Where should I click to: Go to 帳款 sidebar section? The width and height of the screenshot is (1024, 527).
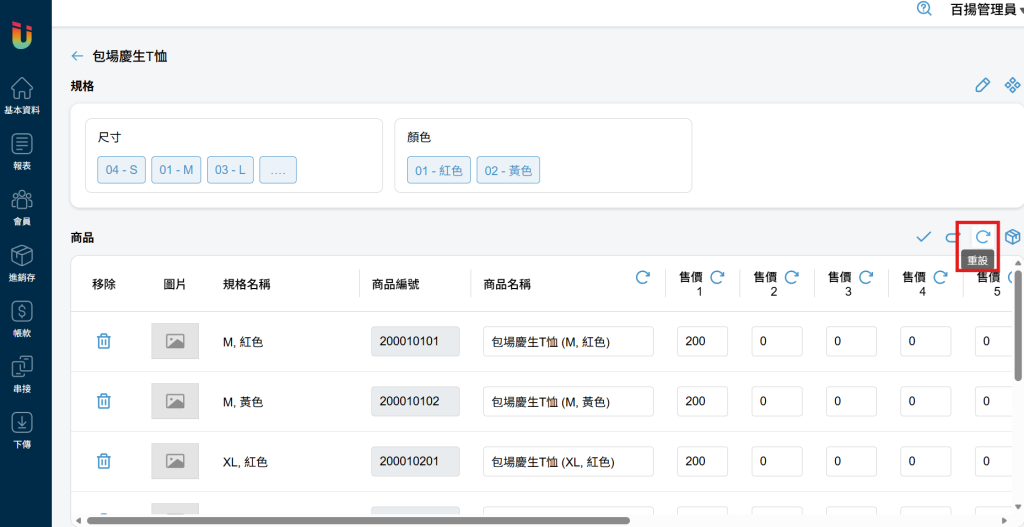(x=22, y=319)
